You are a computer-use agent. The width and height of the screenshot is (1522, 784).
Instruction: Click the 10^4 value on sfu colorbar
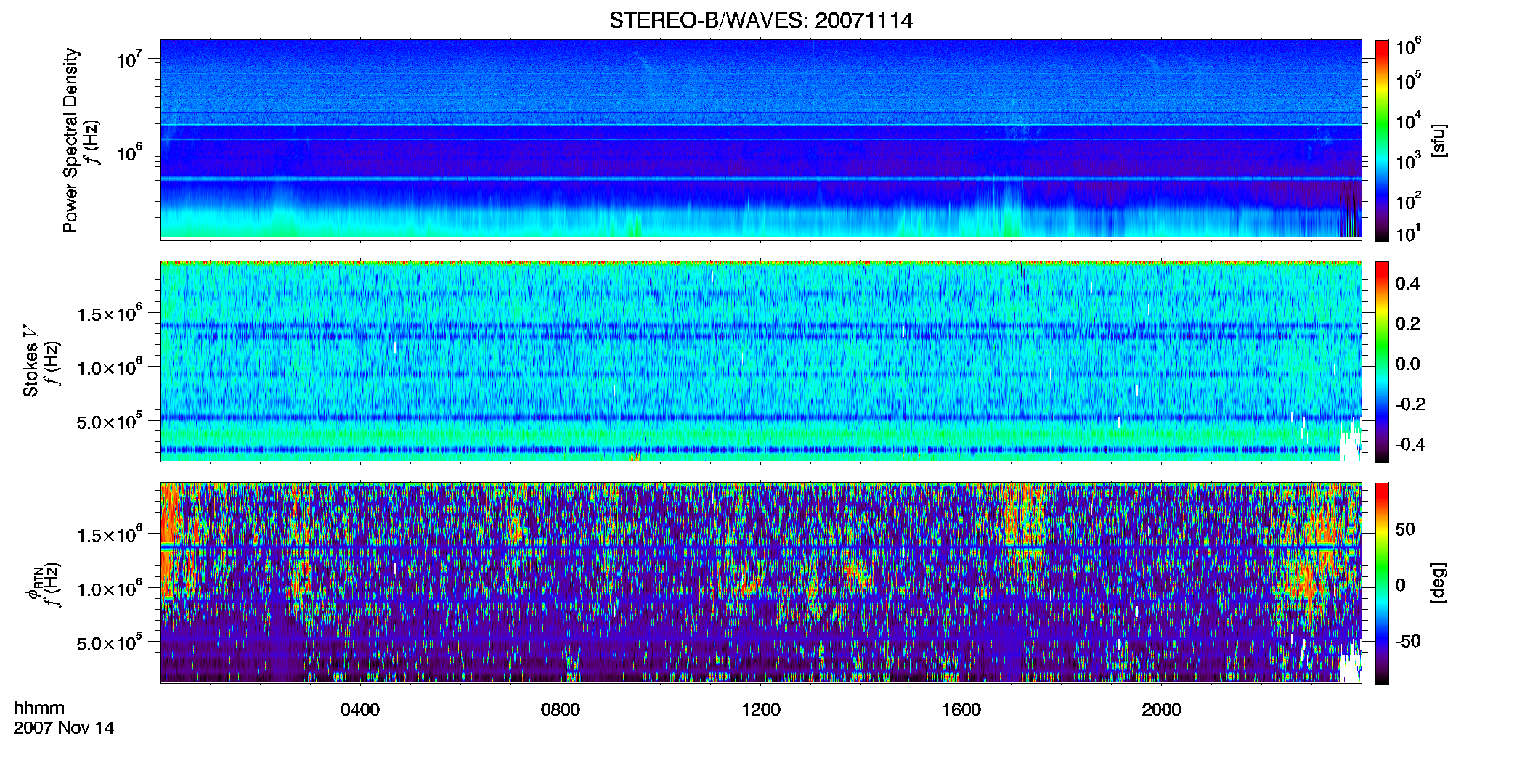pyautogui.click(x=1409, y=121)
